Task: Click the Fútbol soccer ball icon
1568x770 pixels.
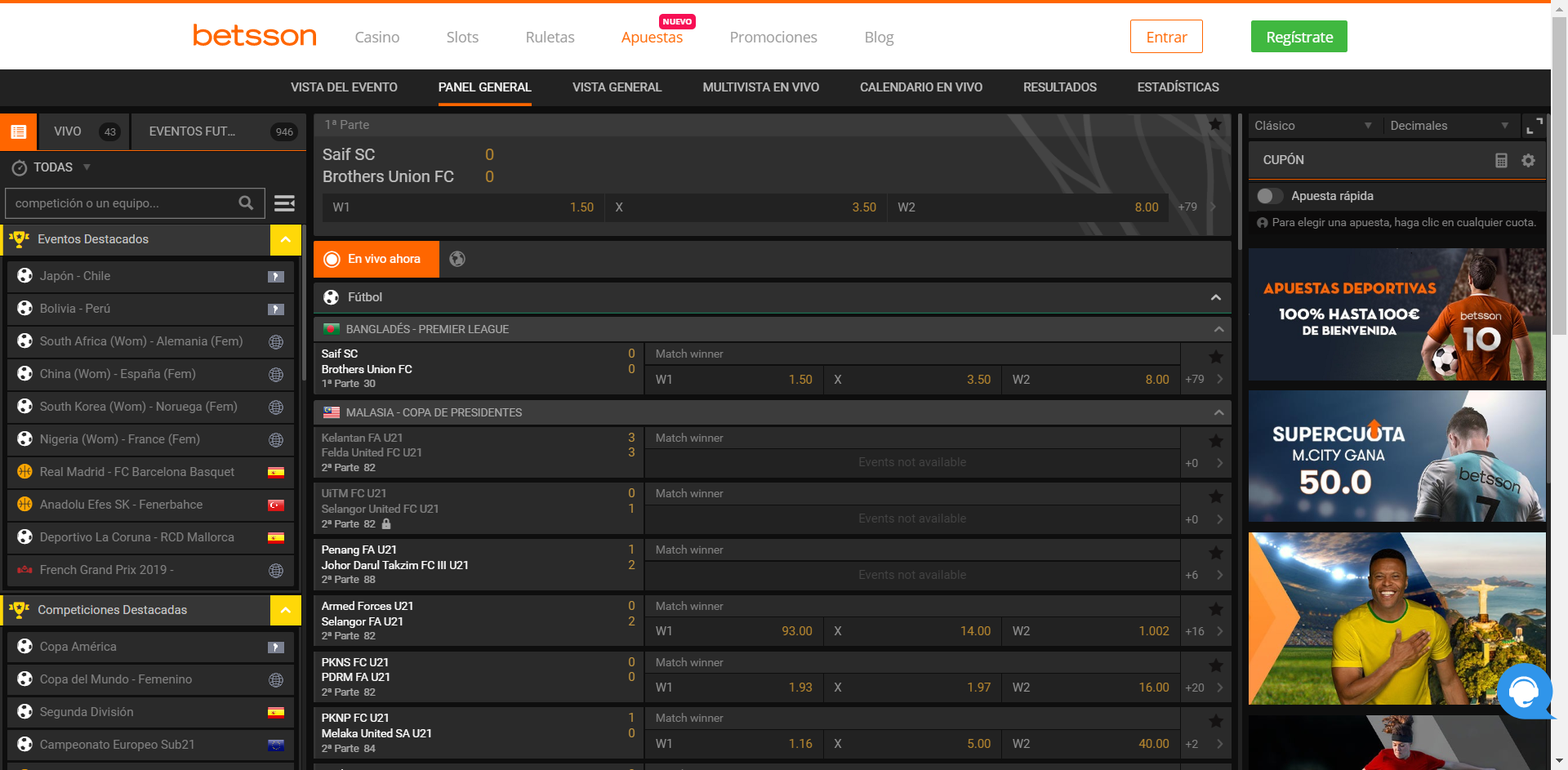Action: pyautogui.click(x=331, y=297)
